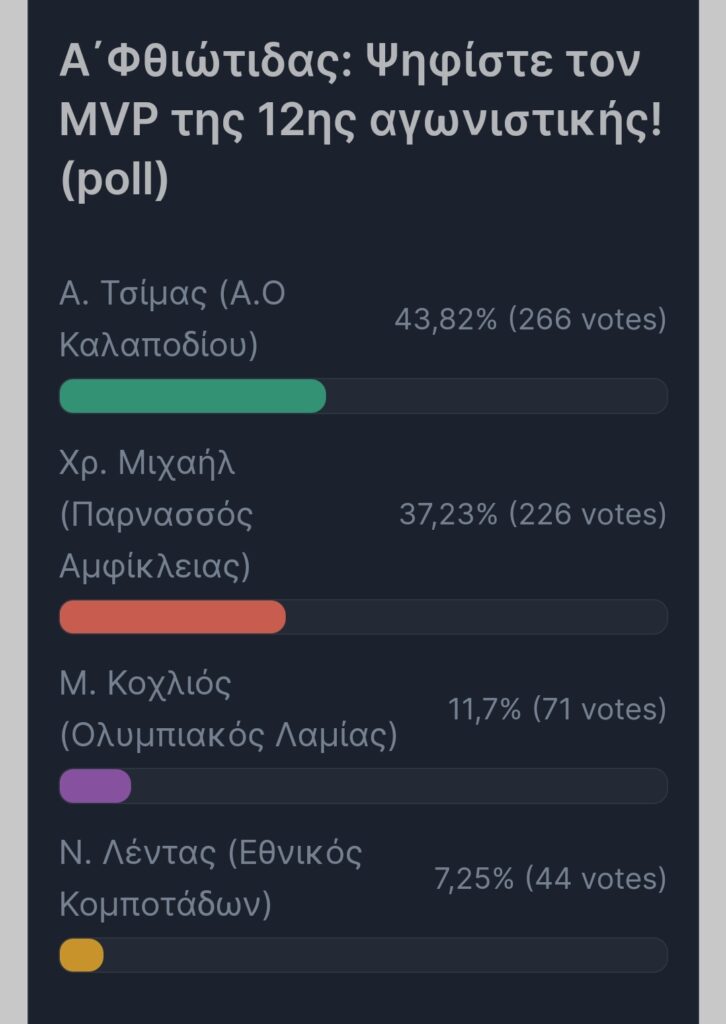Select the poll title heading text
The height and width of the screenshot is (1024, 726).
tap(361, 120)
